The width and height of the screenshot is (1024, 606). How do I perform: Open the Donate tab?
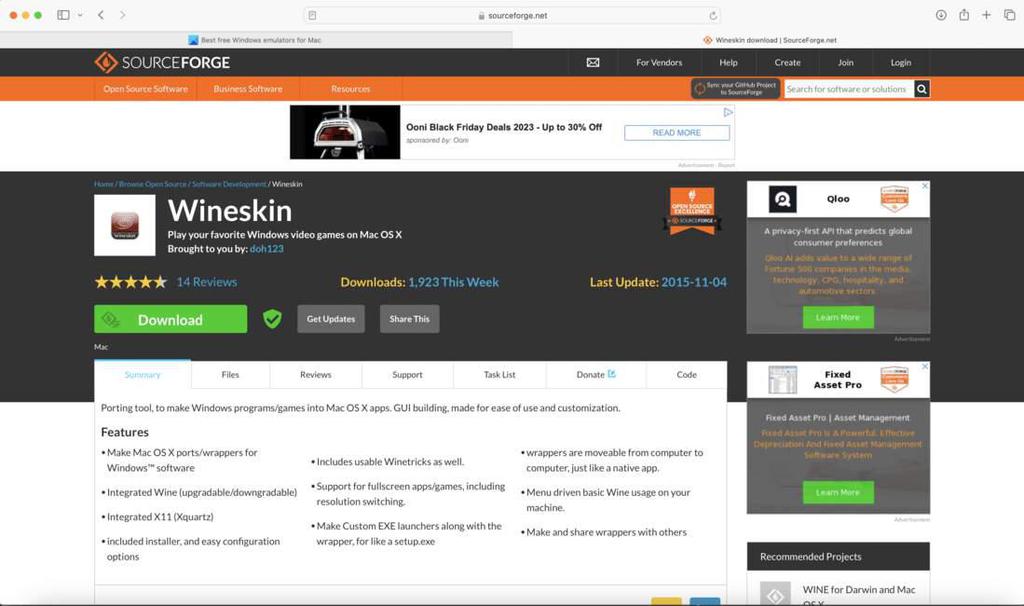pos(596,375)
